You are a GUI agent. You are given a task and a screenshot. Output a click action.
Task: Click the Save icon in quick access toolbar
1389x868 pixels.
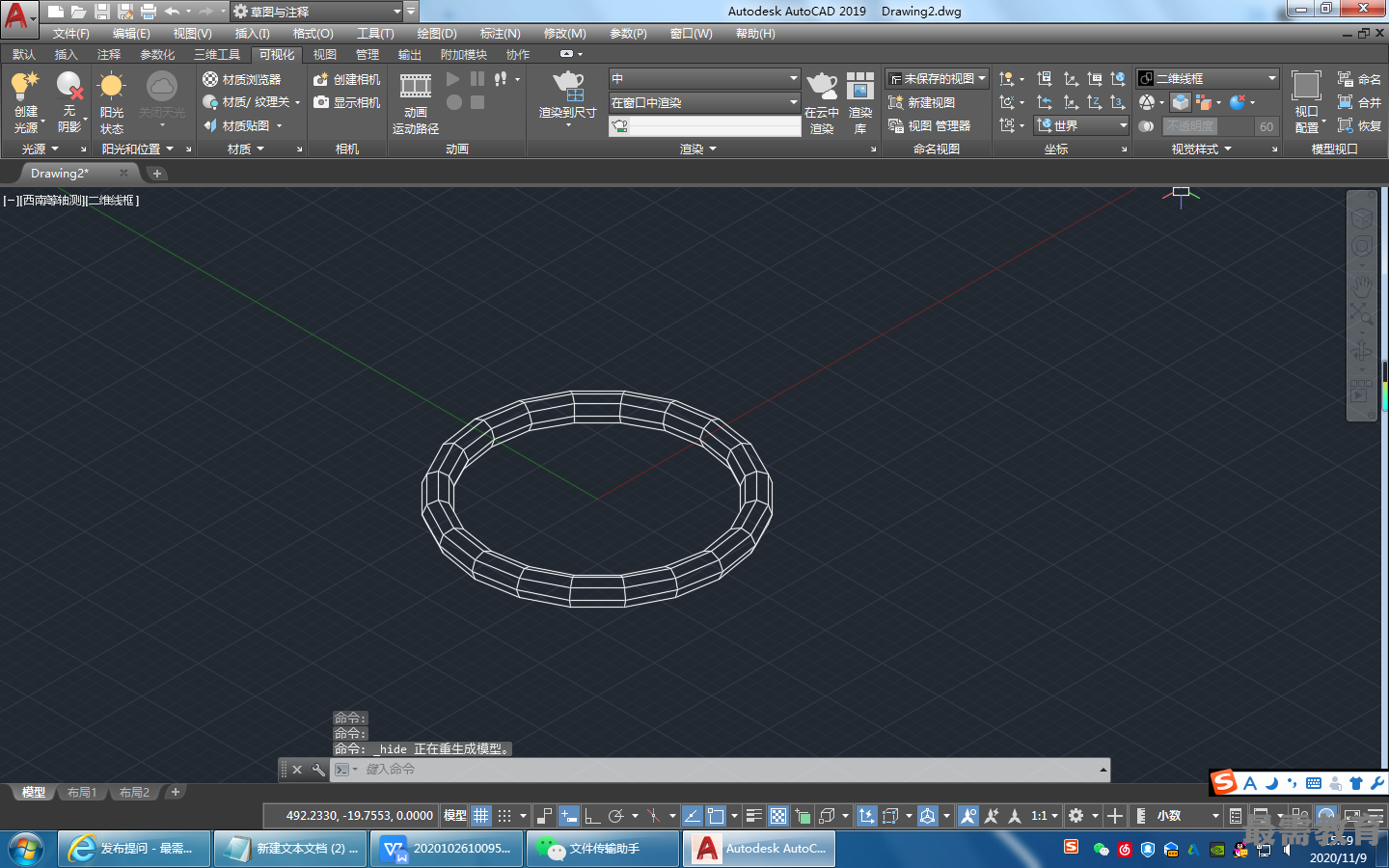tap(102, 12)
